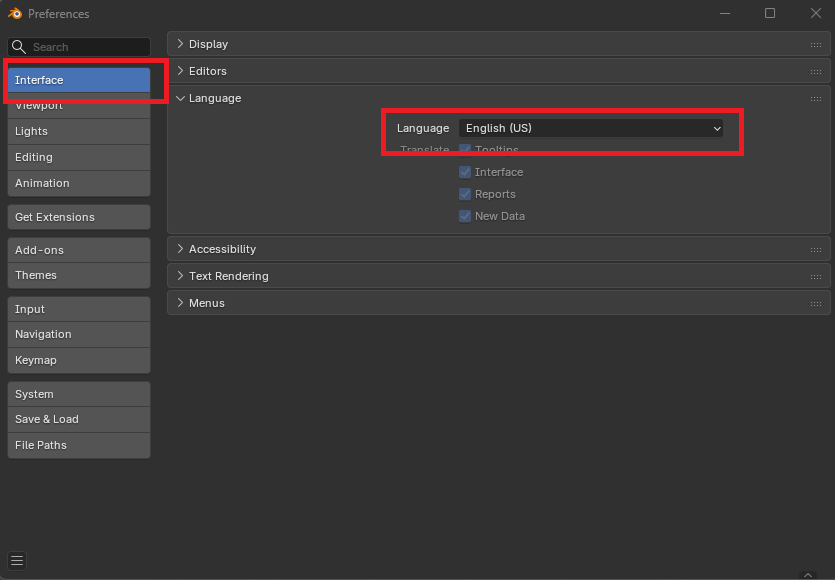Screen dimensions: 835x580
Task: Grab the Display panel drag handle icon
Action: (816, 45)
